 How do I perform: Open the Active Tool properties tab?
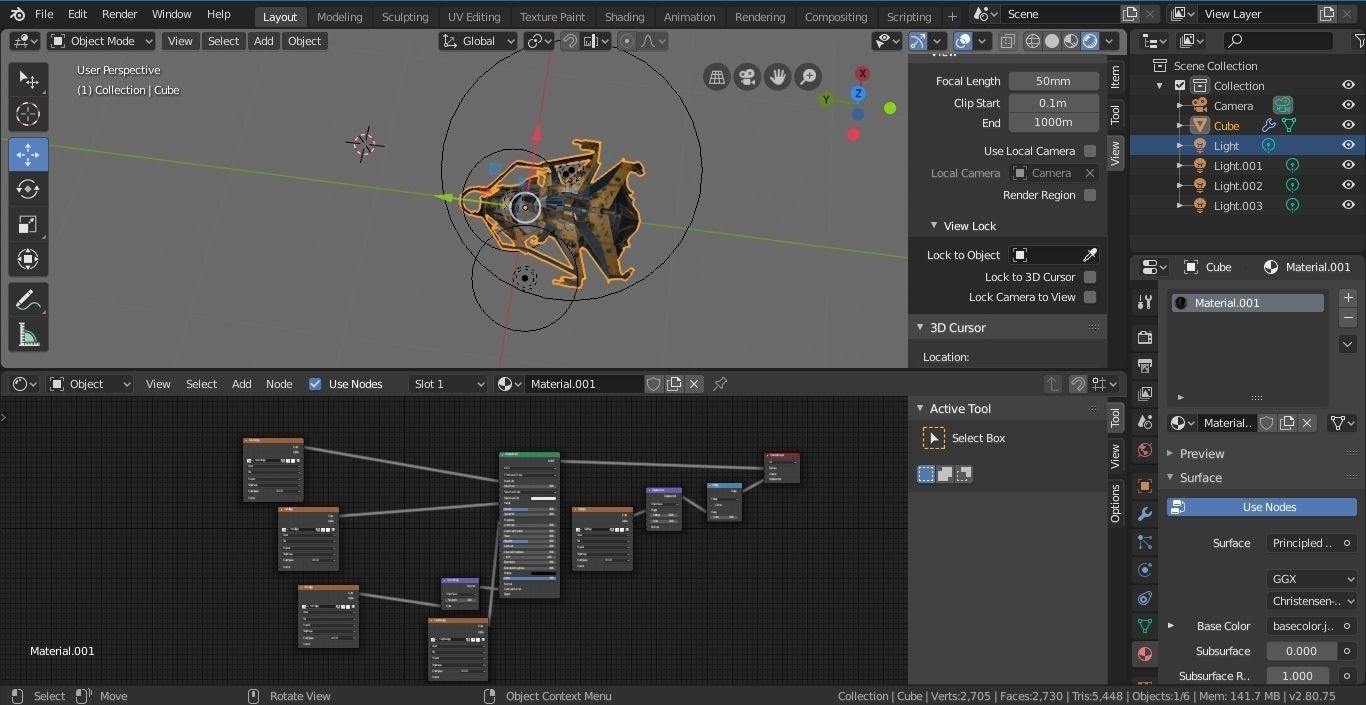pos(1145,302)
